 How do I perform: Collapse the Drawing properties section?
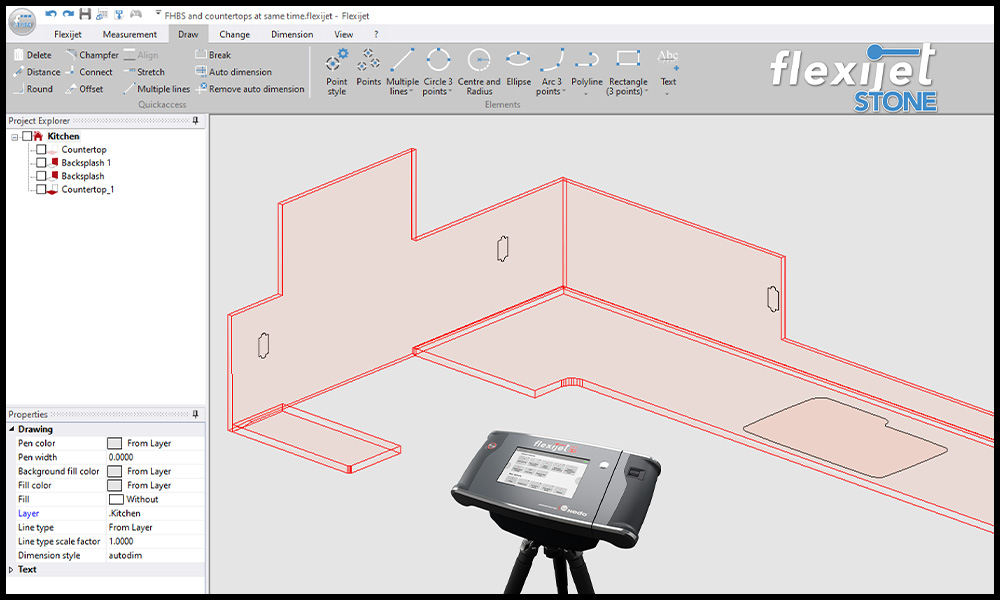tap(11, 429)
